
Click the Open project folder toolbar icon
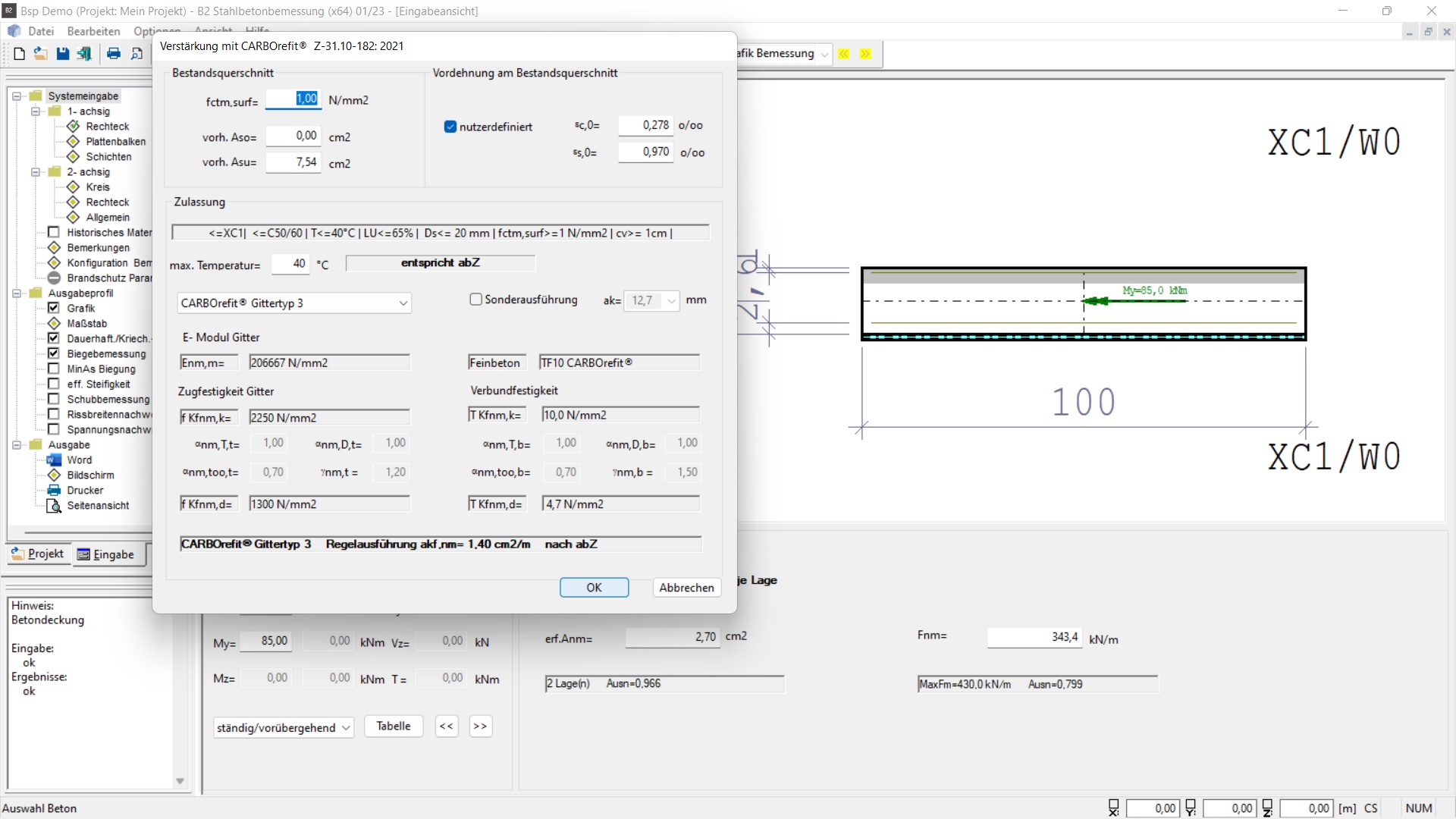[x=41, y=54]
